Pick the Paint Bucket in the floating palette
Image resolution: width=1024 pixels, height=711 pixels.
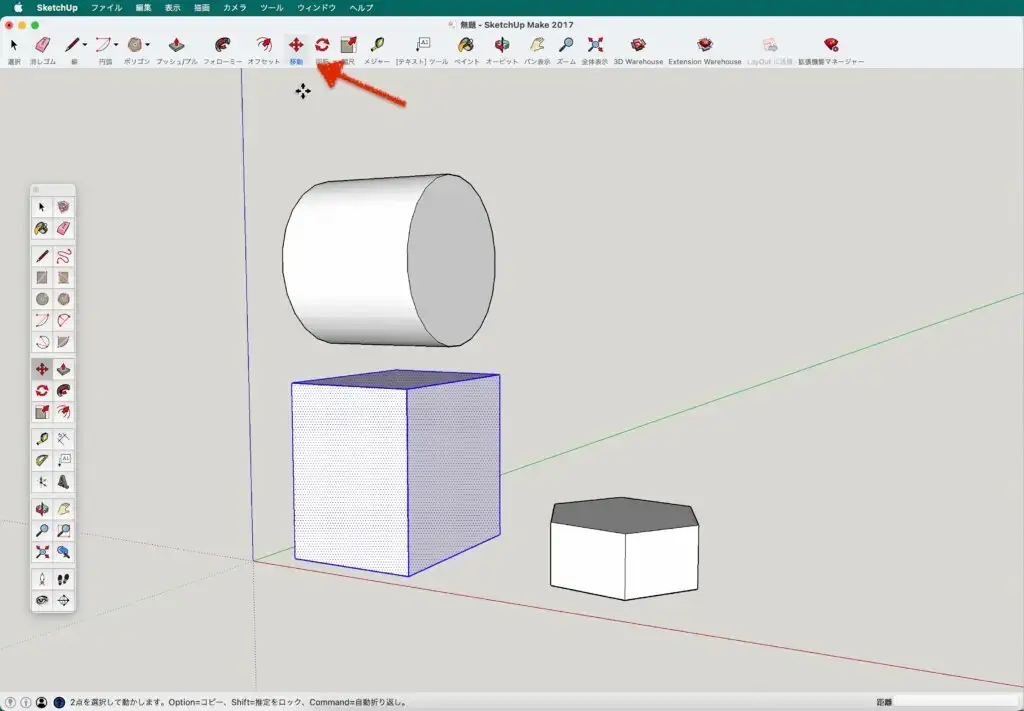[42, 229]
